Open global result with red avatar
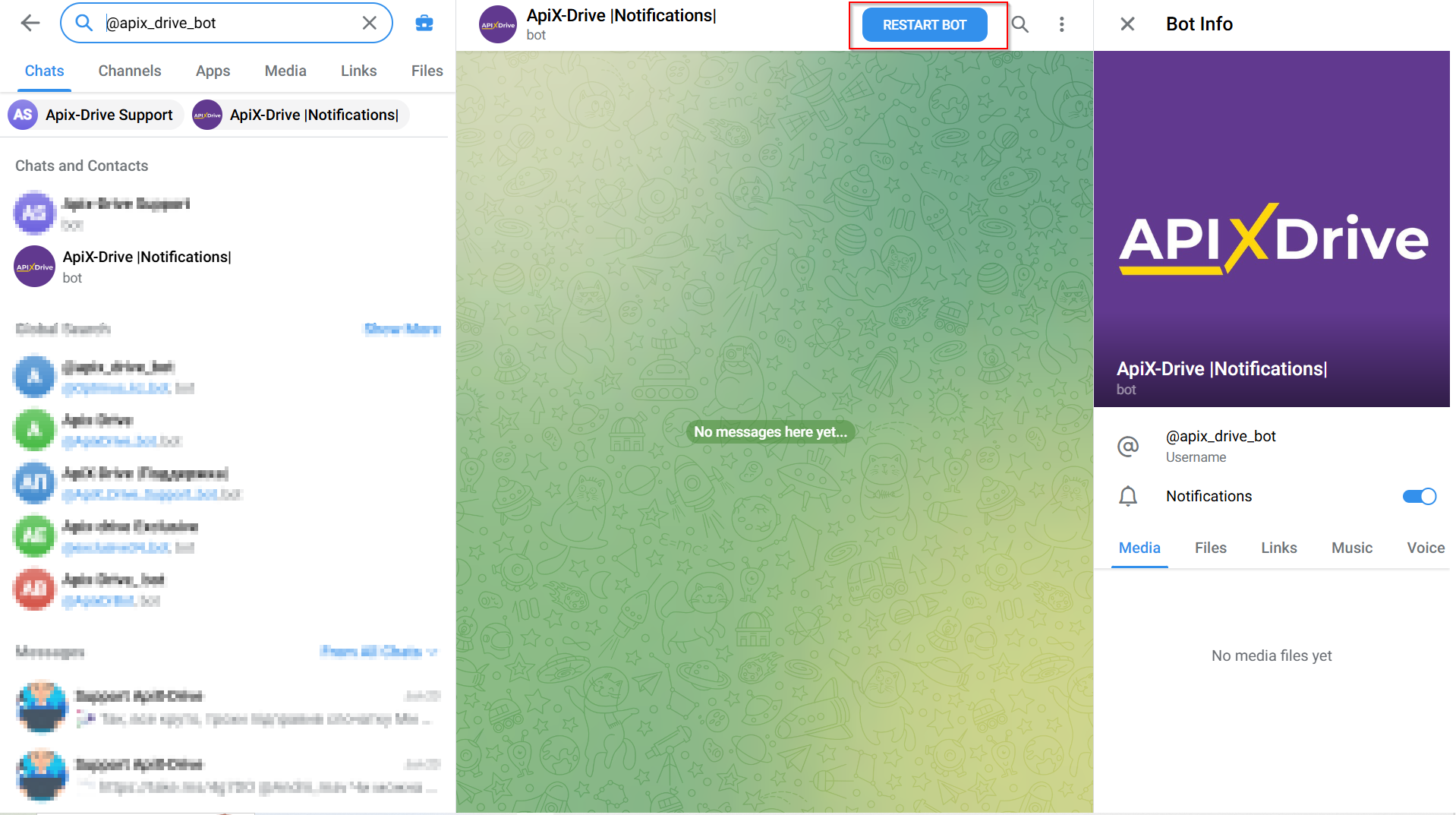Viewport: 1456px width, 815px height. (x=227, y=589)
